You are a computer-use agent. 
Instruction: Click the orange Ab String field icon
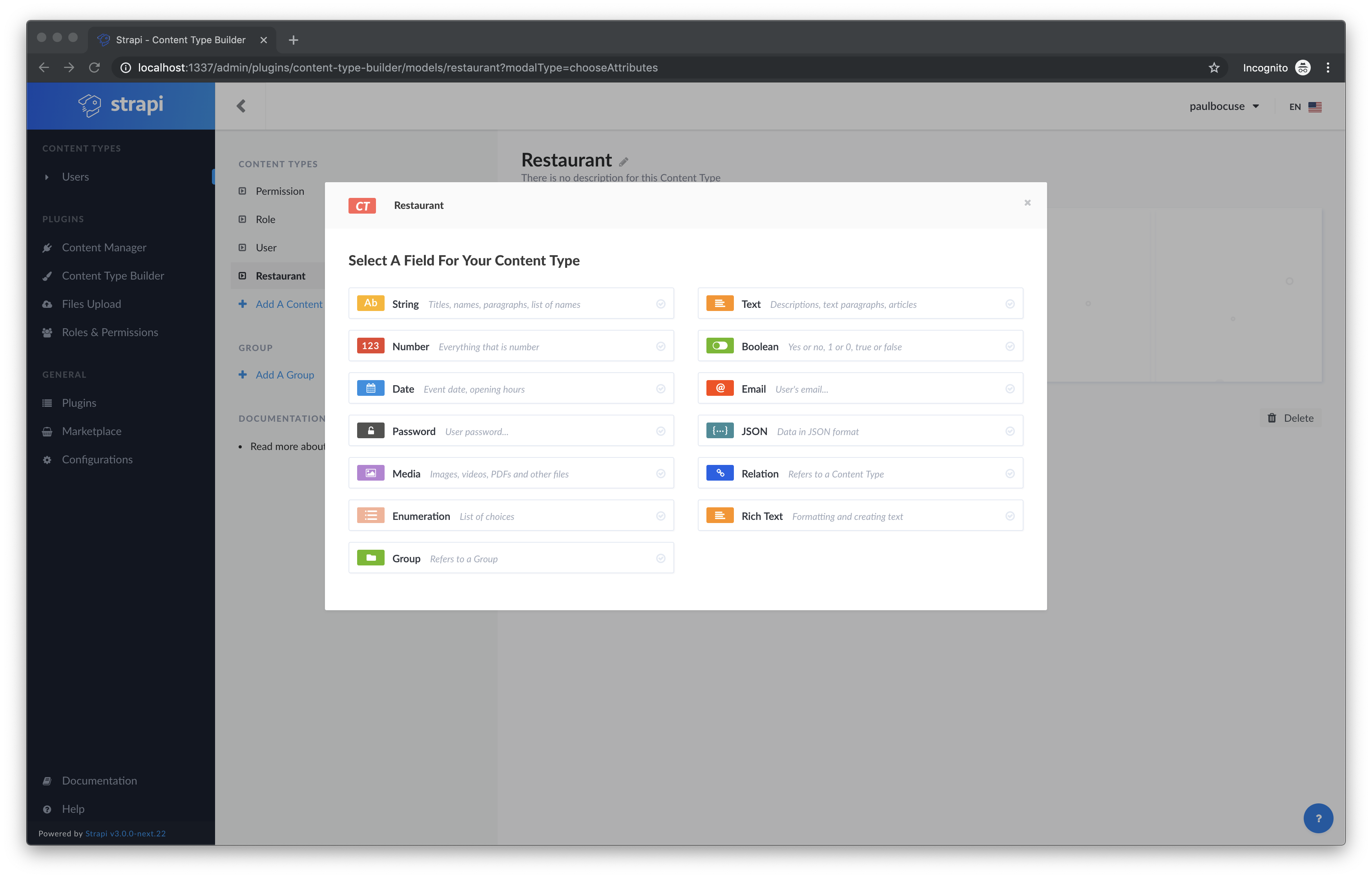[370, 303]
